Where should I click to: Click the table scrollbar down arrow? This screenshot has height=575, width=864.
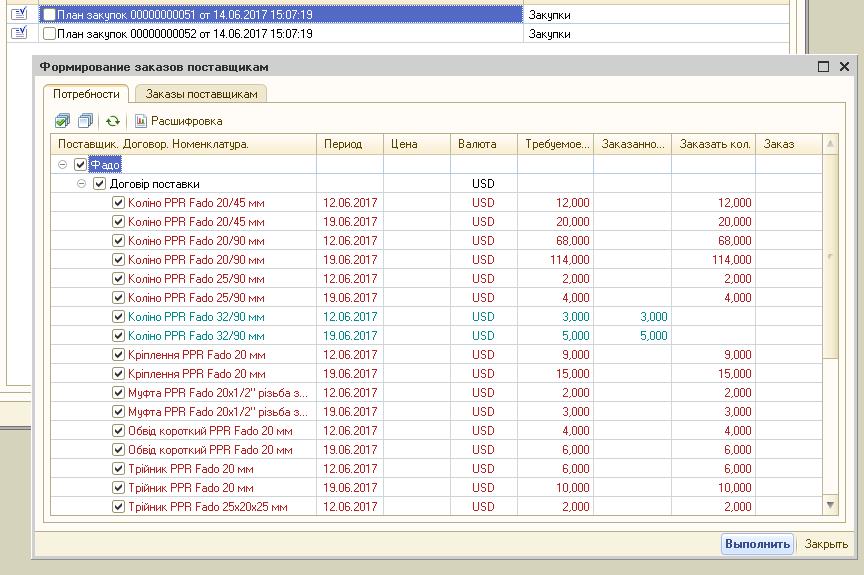(830, 505)
